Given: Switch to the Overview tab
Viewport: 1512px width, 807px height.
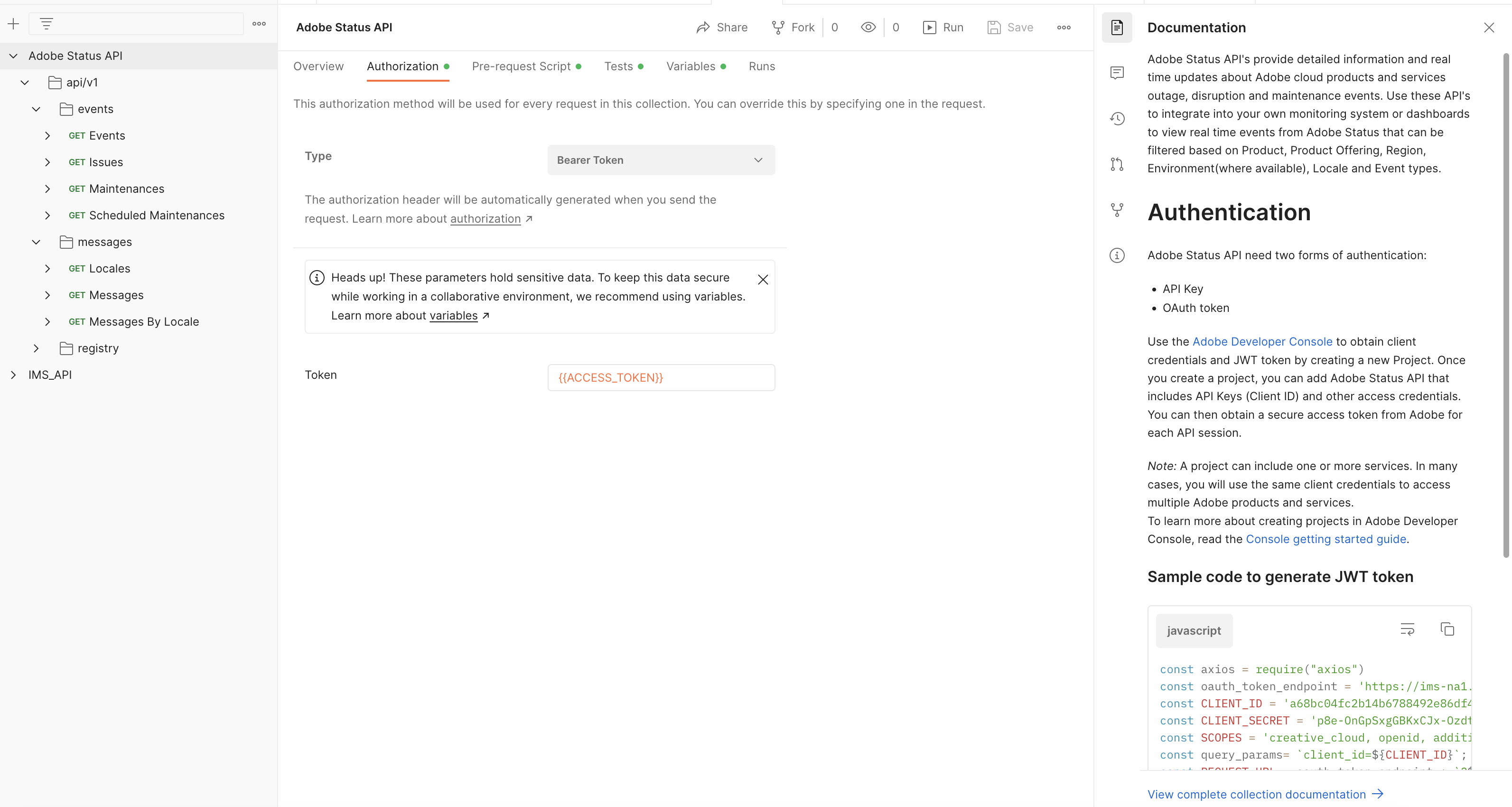Looking at the screenshot, I should coord(318,66).
